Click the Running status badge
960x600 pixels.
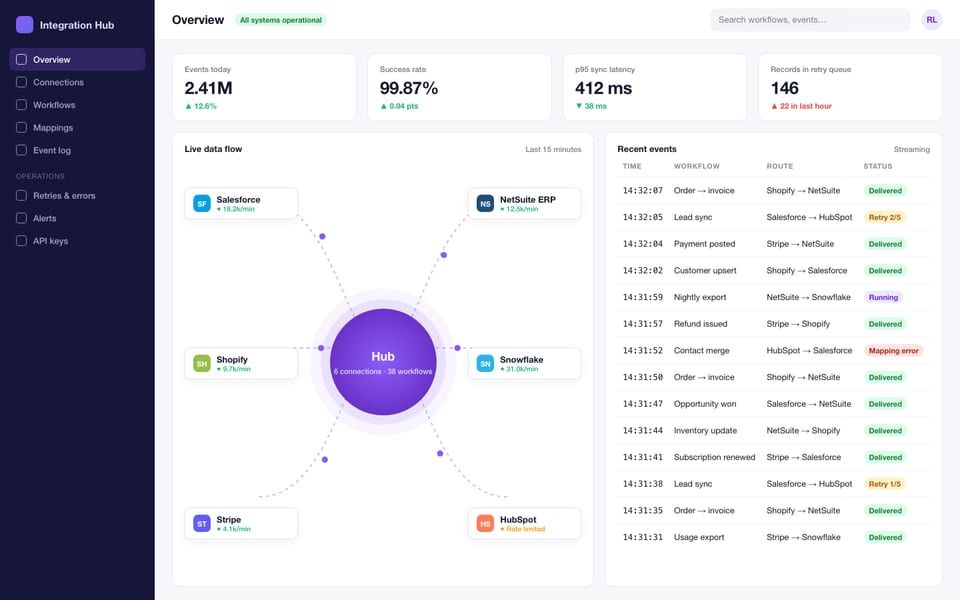[883, 298]
